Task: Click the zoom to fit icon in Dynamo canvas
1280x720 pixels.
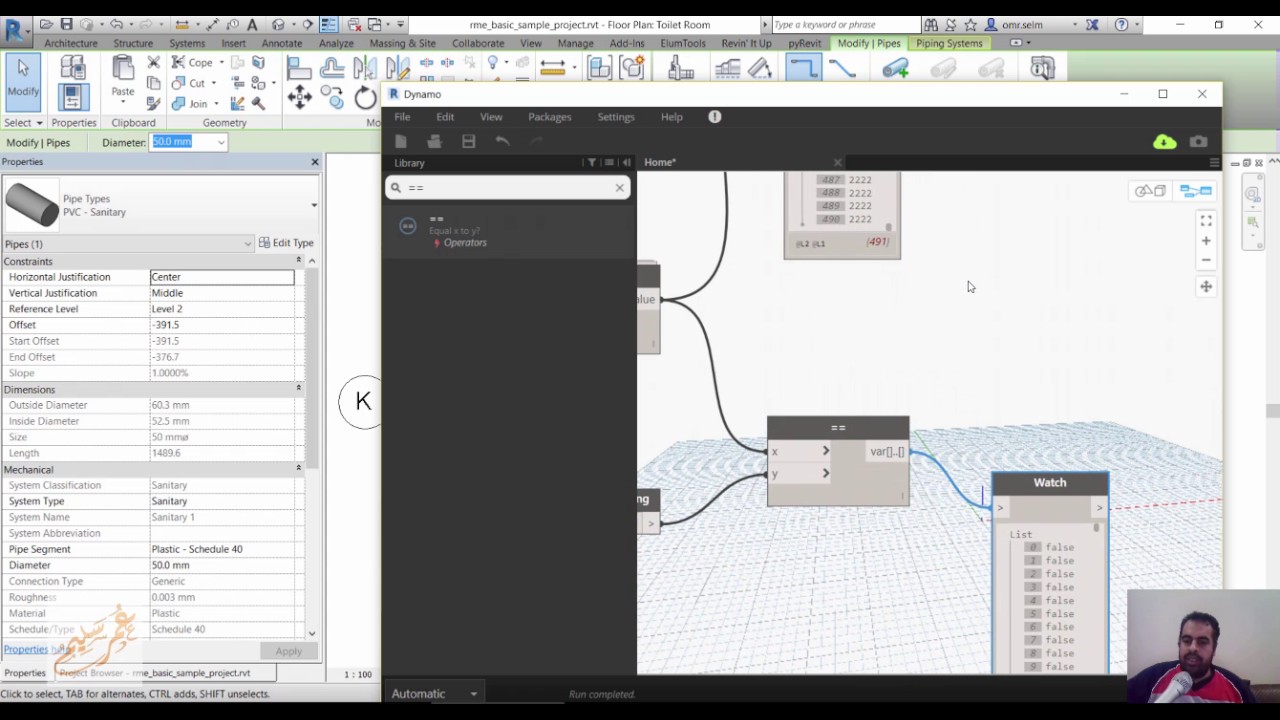Action: point(1206,221)
